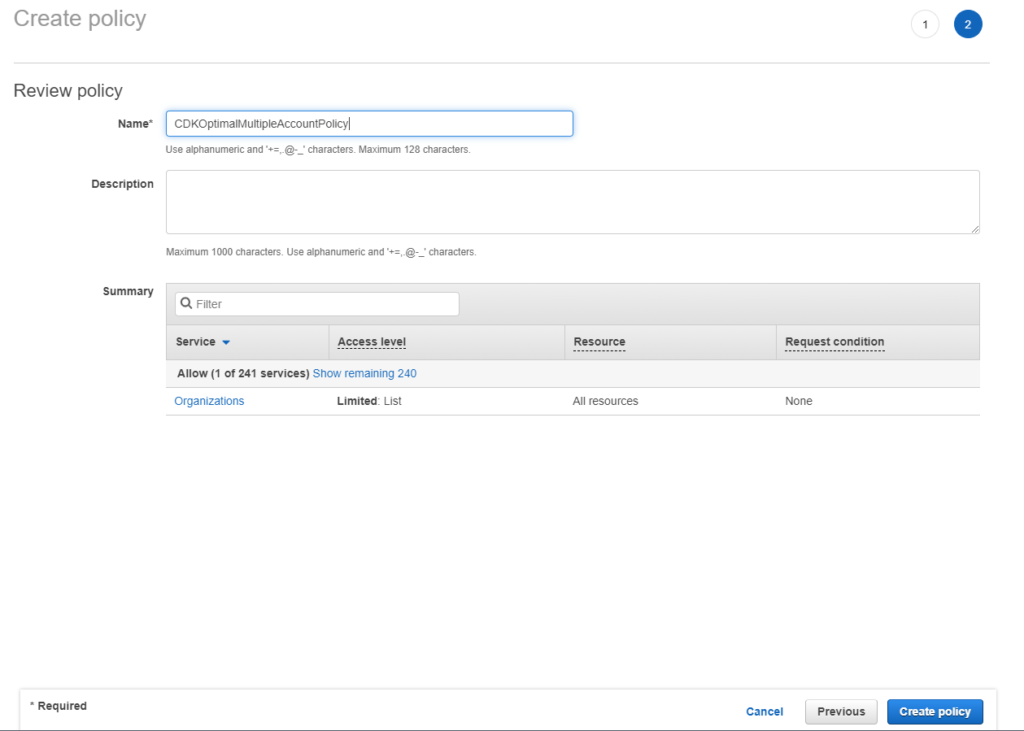Click inside the Name input field

pos(368,123)
